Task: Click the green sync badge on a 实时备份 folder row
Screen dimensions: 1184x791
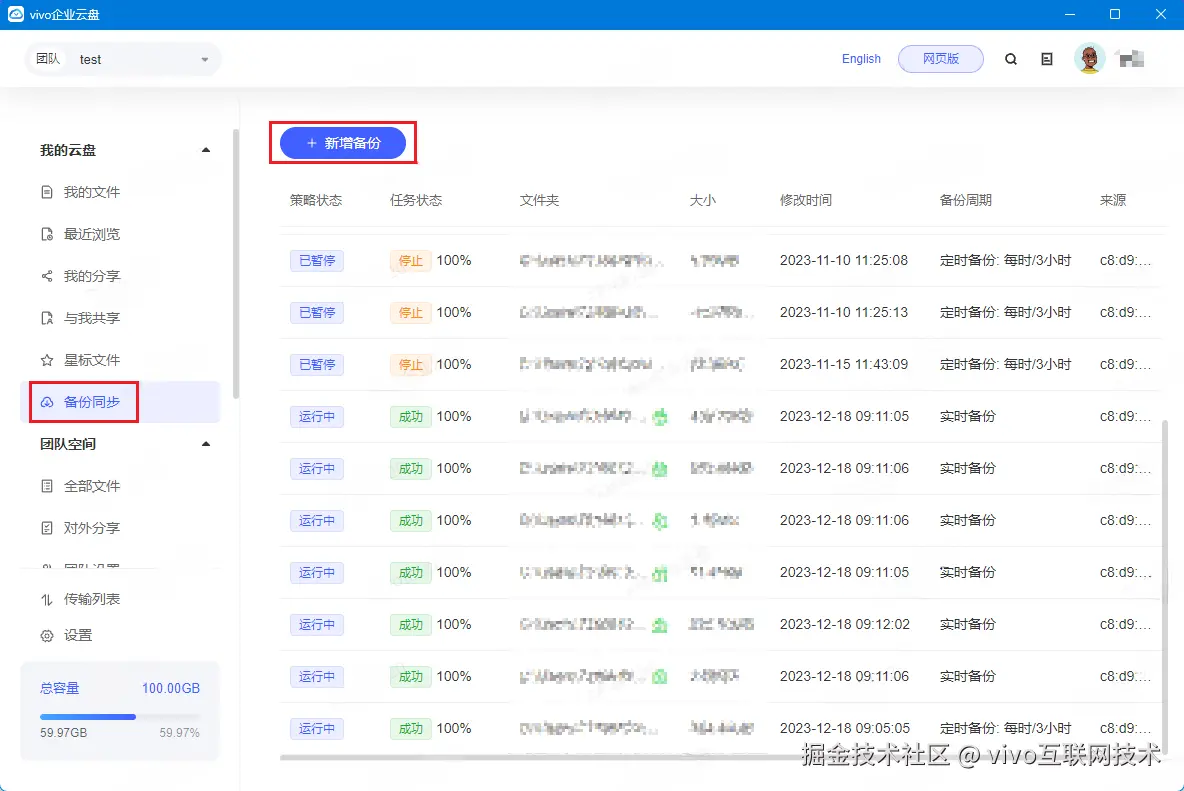Action: pos(660,416)
